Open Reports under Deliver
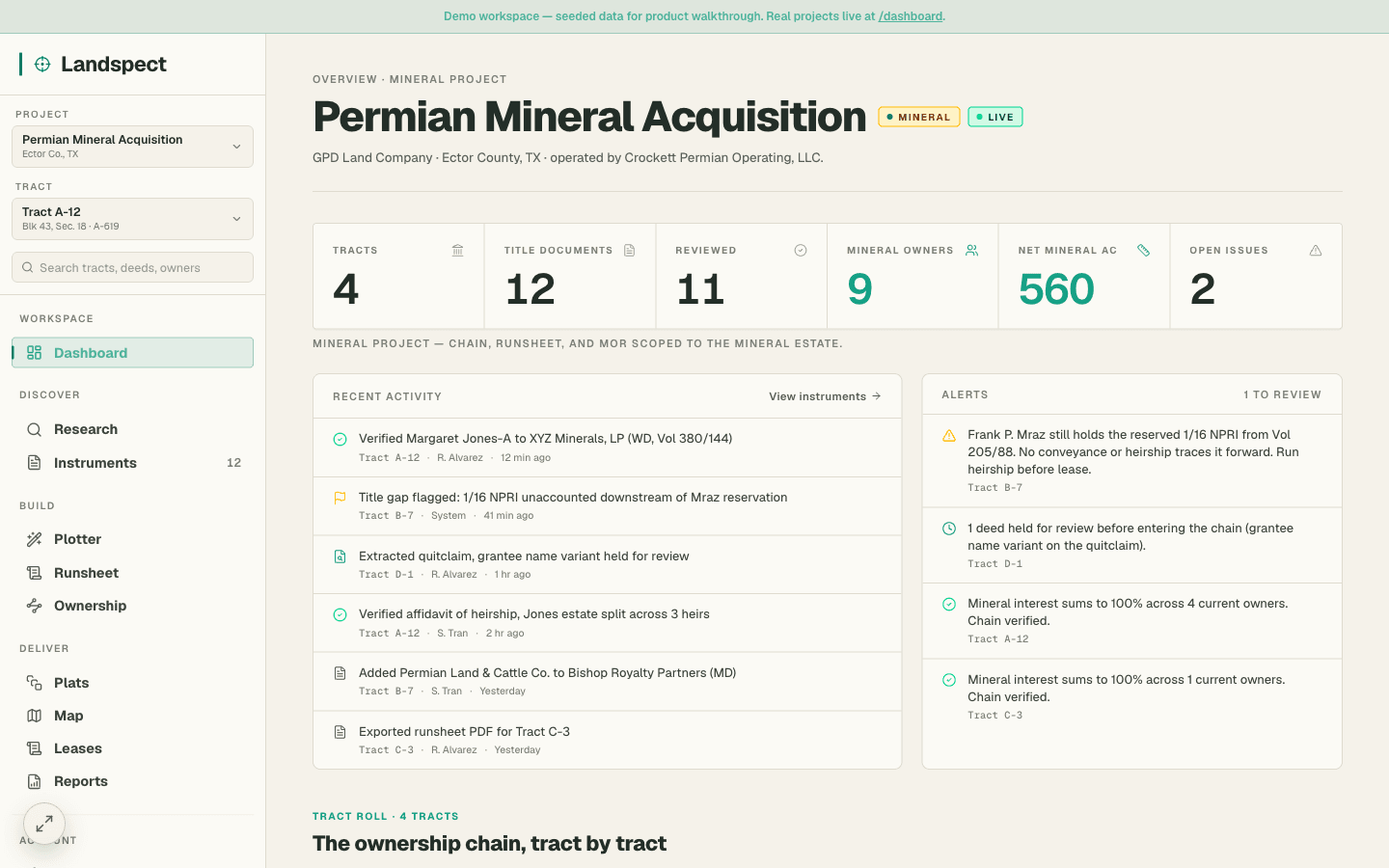 click(132, 781)
